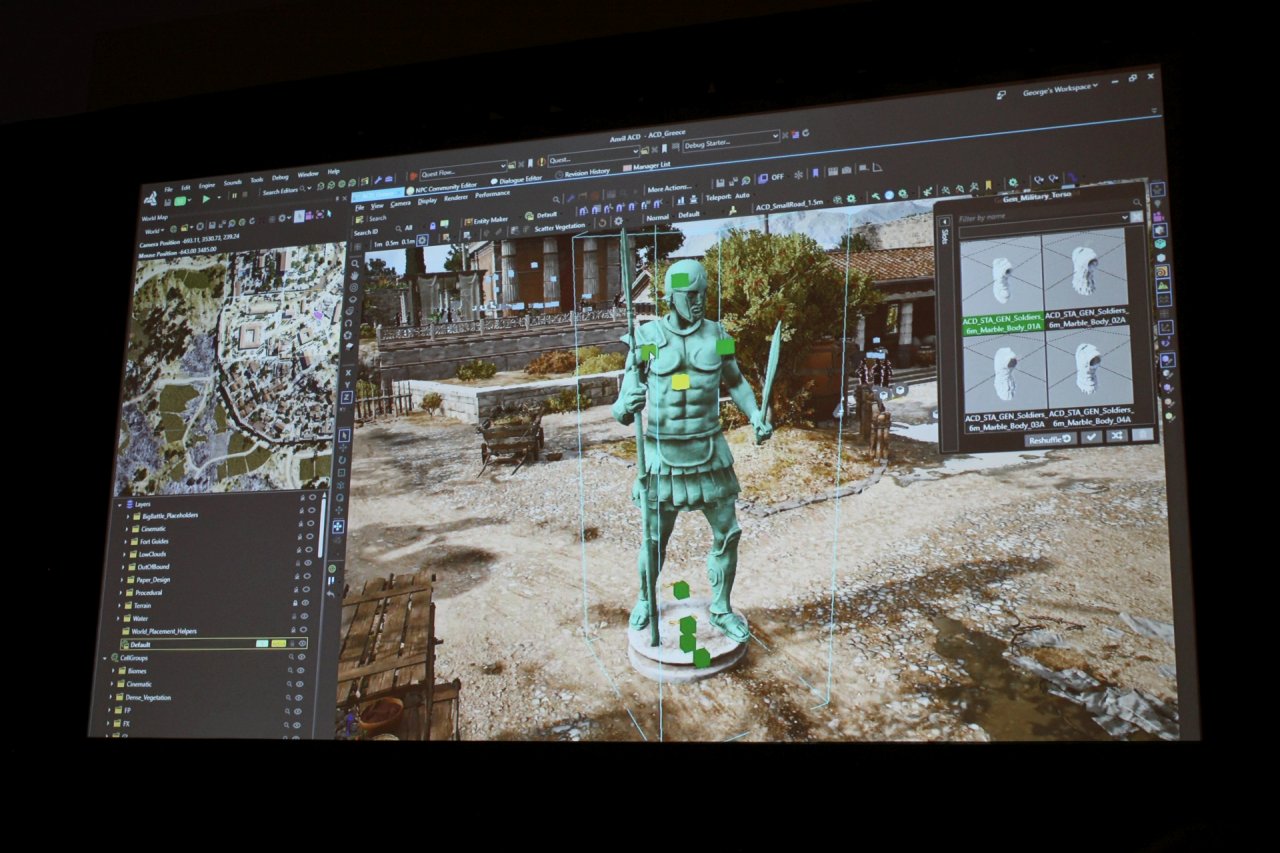Expand the BigBattle_Placeholders layer folder
The width and height of the screenshot is (1280, 853).
pyautogui.click(x=128, y=516)
